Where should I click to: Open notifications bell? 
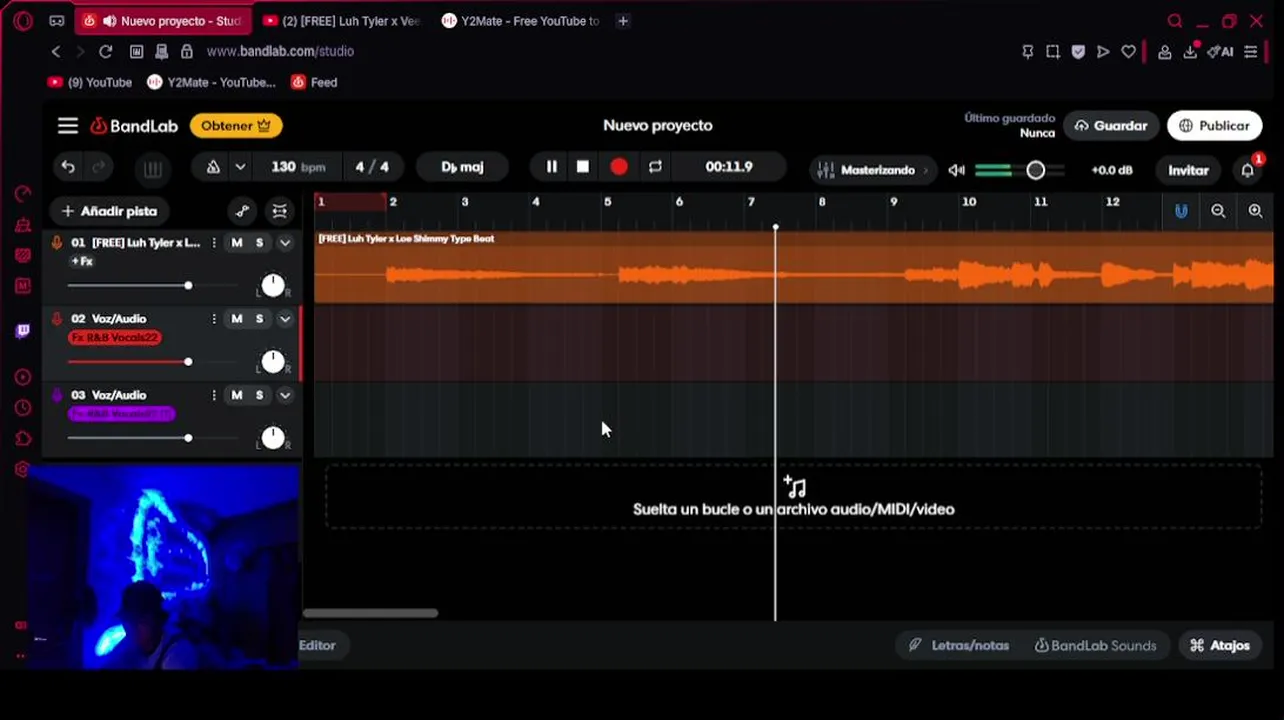click(1248, 170)
